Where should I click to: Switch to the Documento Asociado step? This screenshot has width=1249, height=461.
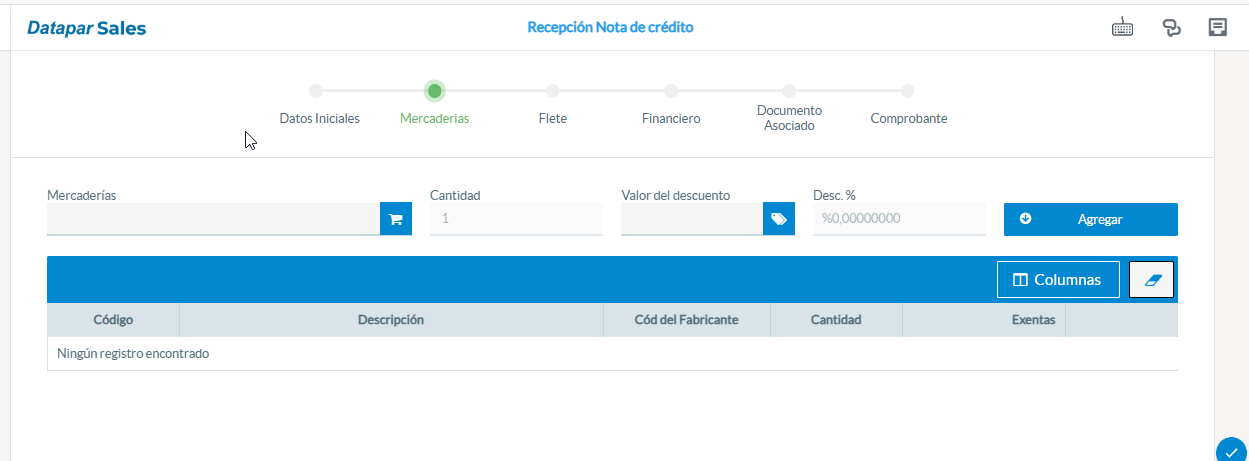point(789,118)
